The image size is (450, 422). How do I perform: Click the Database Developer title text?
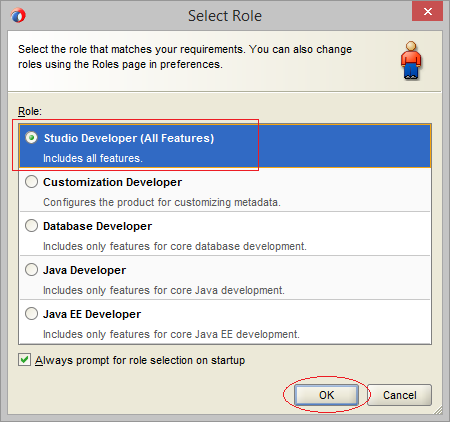[x=97, y=226]
